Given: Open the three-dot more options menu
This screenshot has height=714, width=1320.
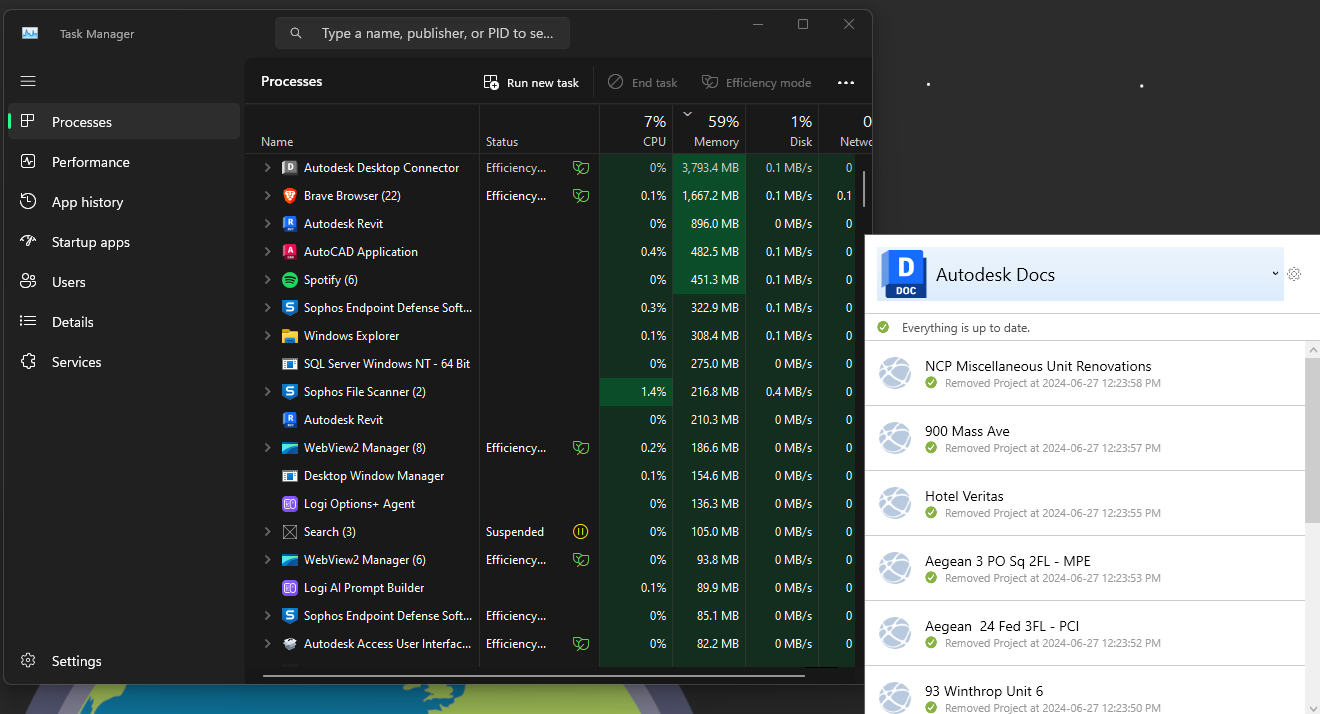Looking at the screenshot, I should click(x=846, y=83).
